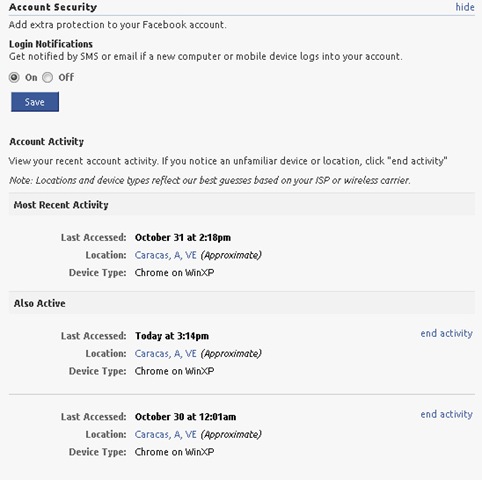
Task: End activity for October 30 session
Action: (x=446, y=414)
